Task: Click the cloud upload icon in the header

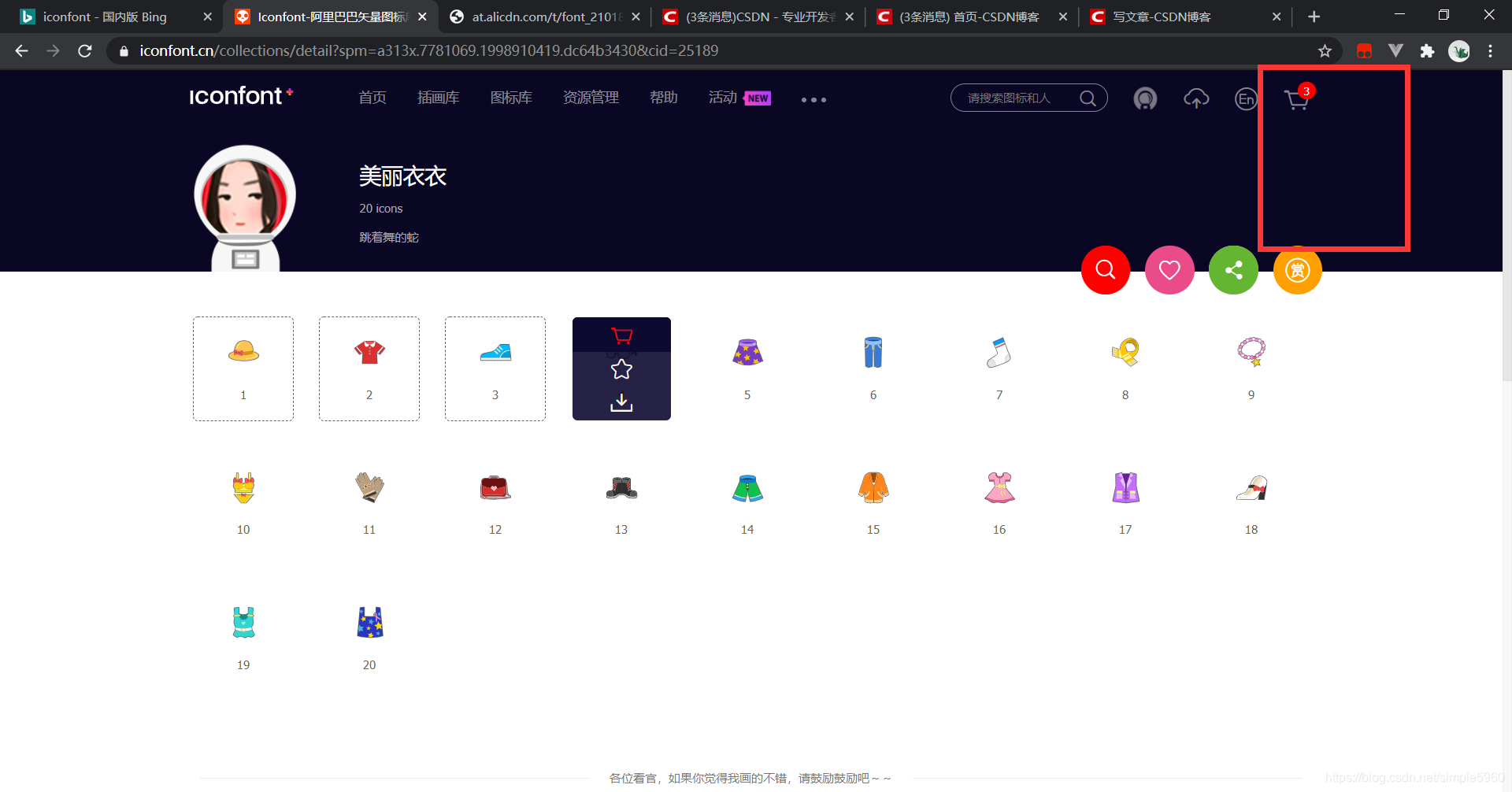Action: (x=1196, y=98)
